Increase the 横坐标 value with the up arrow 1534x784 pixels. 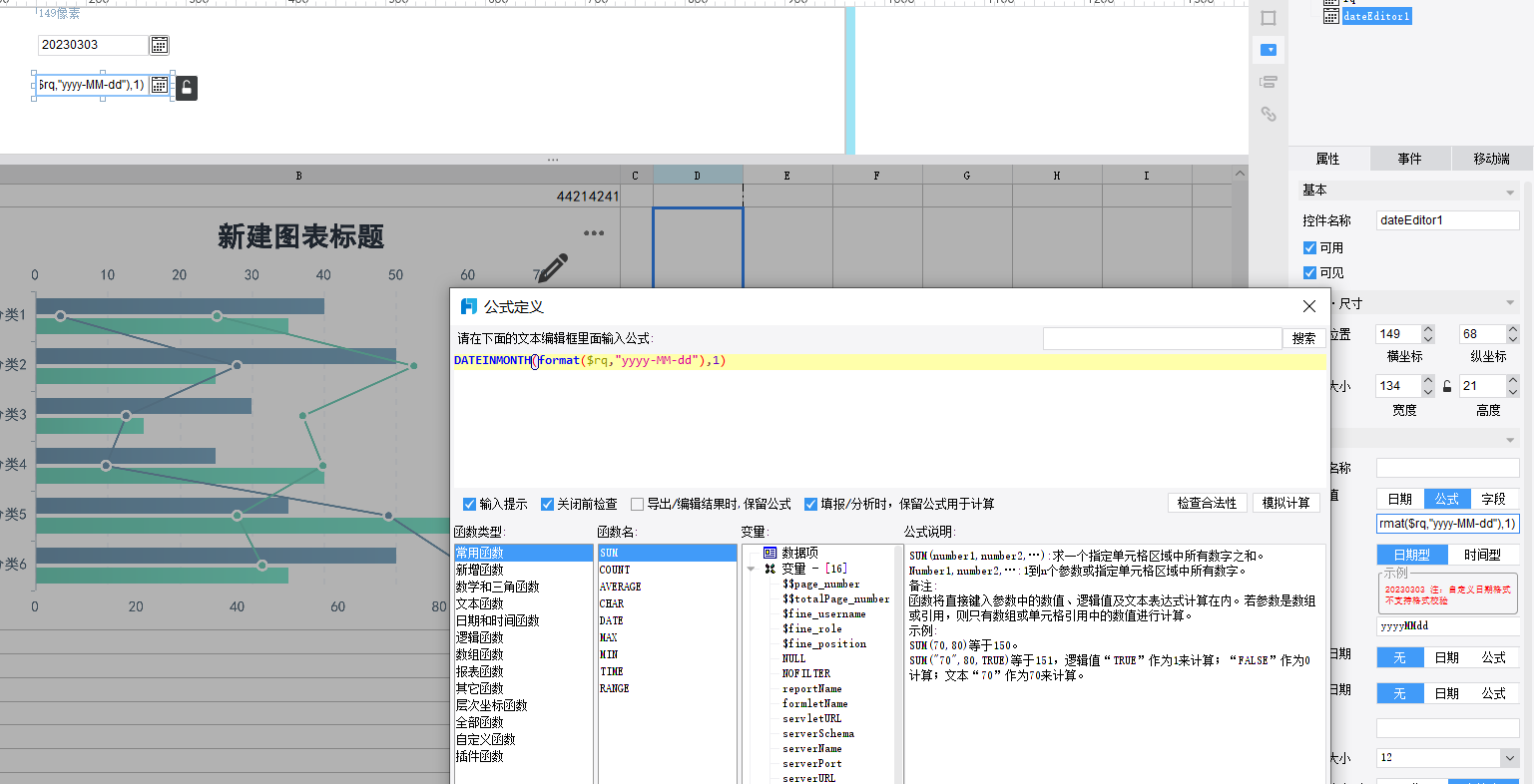tap(1427, 330)
